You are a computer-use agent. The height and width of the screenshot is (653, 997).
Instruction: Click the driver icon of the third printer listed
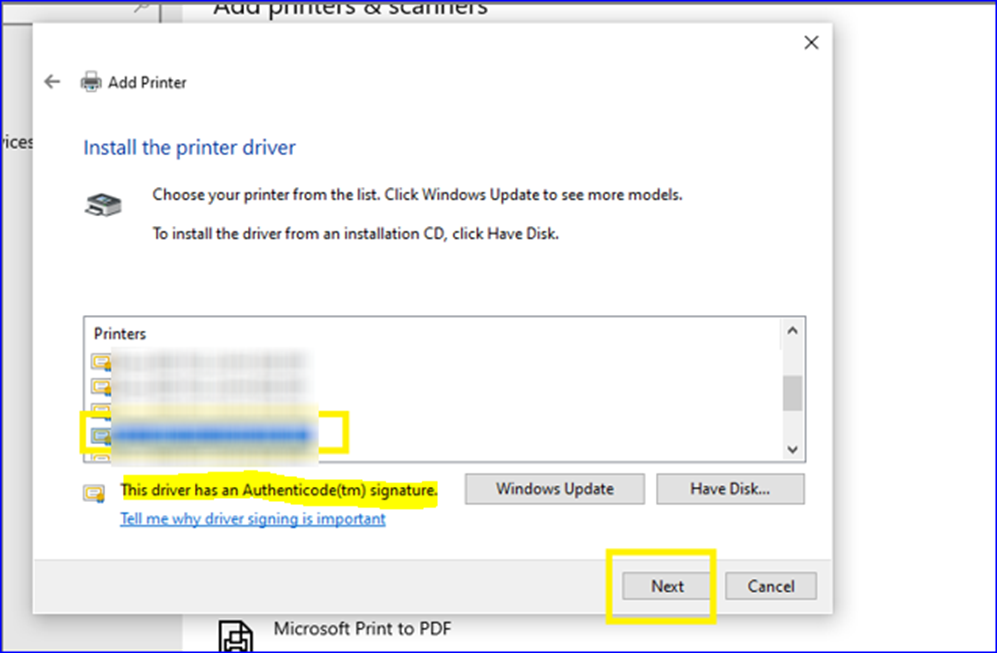click(x=101, y=408)
